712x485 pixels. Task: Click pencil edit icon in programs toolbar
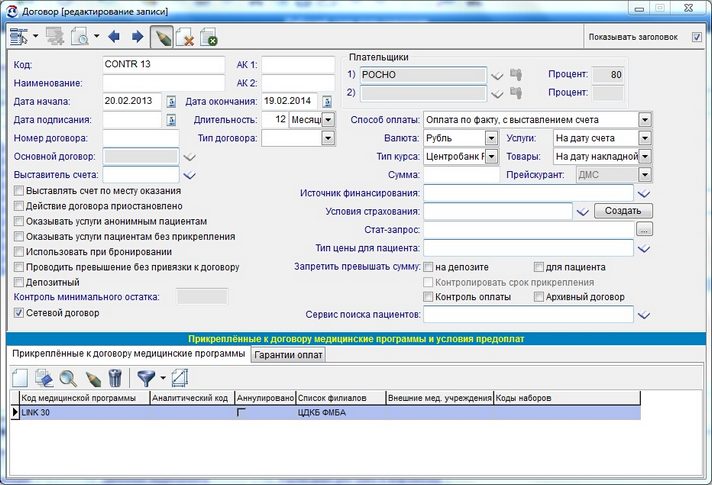tap(92, 379)
